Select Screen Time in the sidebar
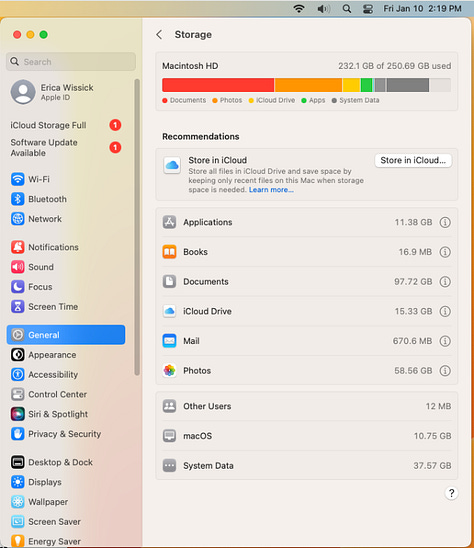Image resolution: width=474 pixels, height=548 pixels. [66, 307]
